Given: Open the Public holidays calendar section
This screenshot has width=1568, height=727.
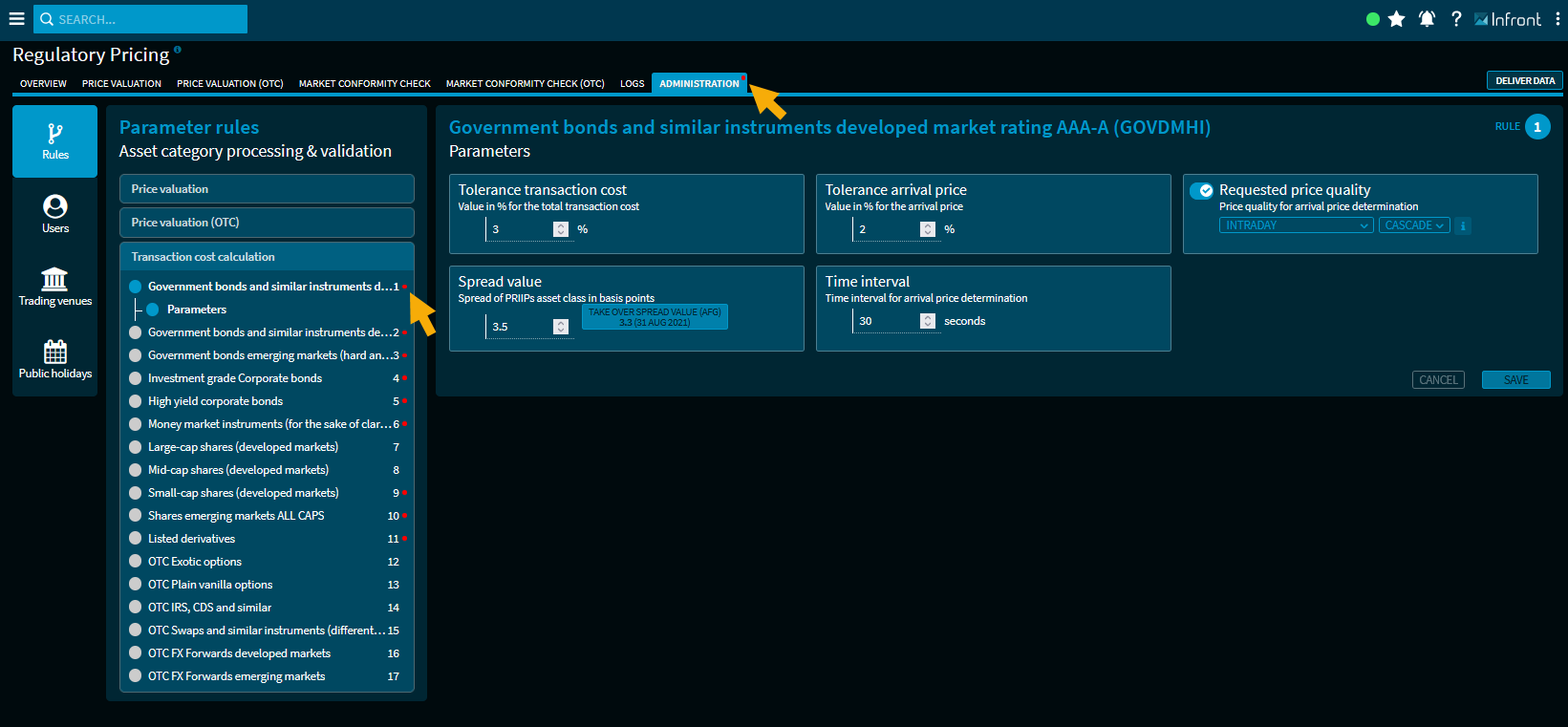Looking at the screenshot, I should [54, 359].
